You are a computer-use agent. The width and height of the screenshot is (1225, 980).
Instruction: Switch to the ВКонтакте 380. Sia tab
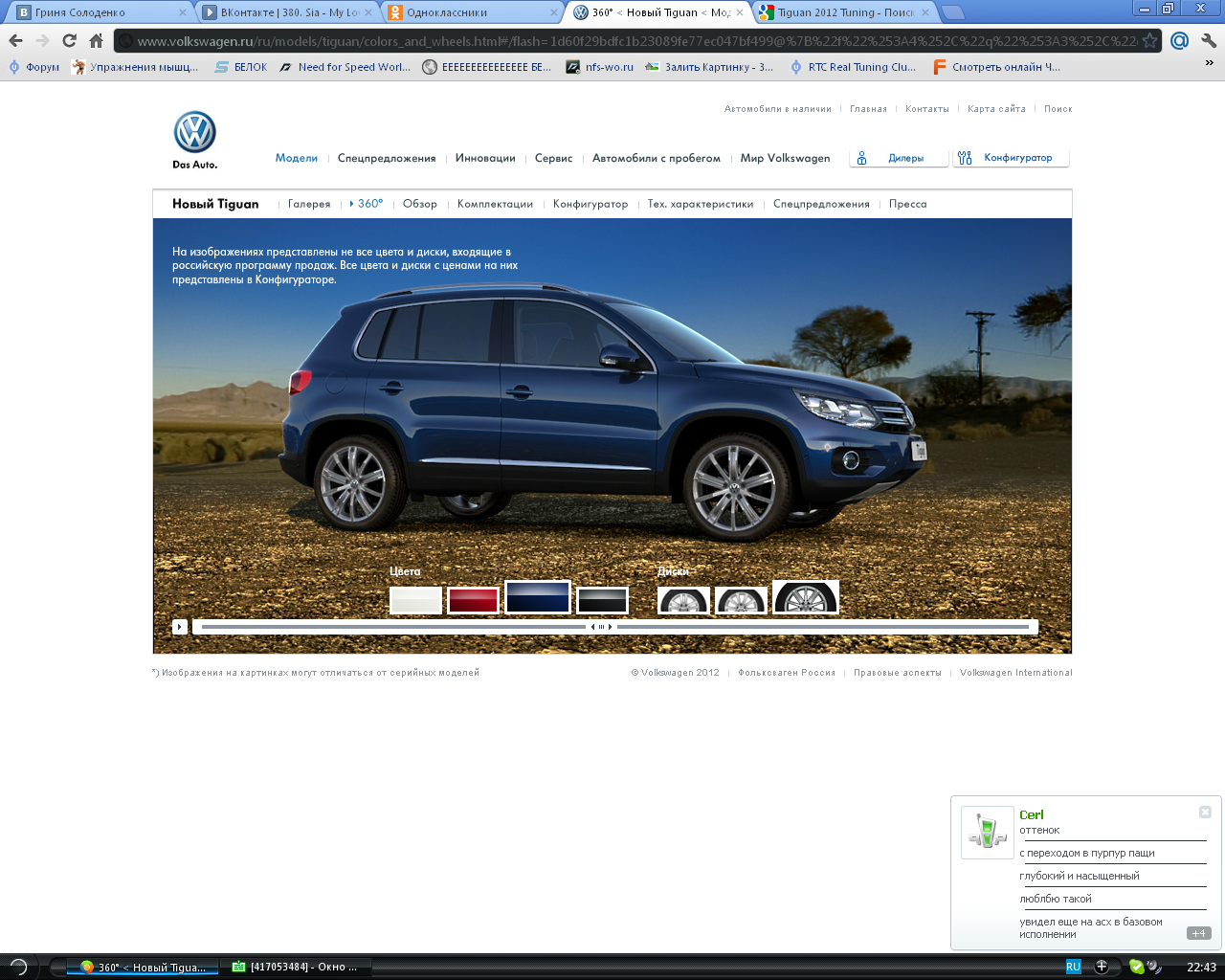pos(287,12)
